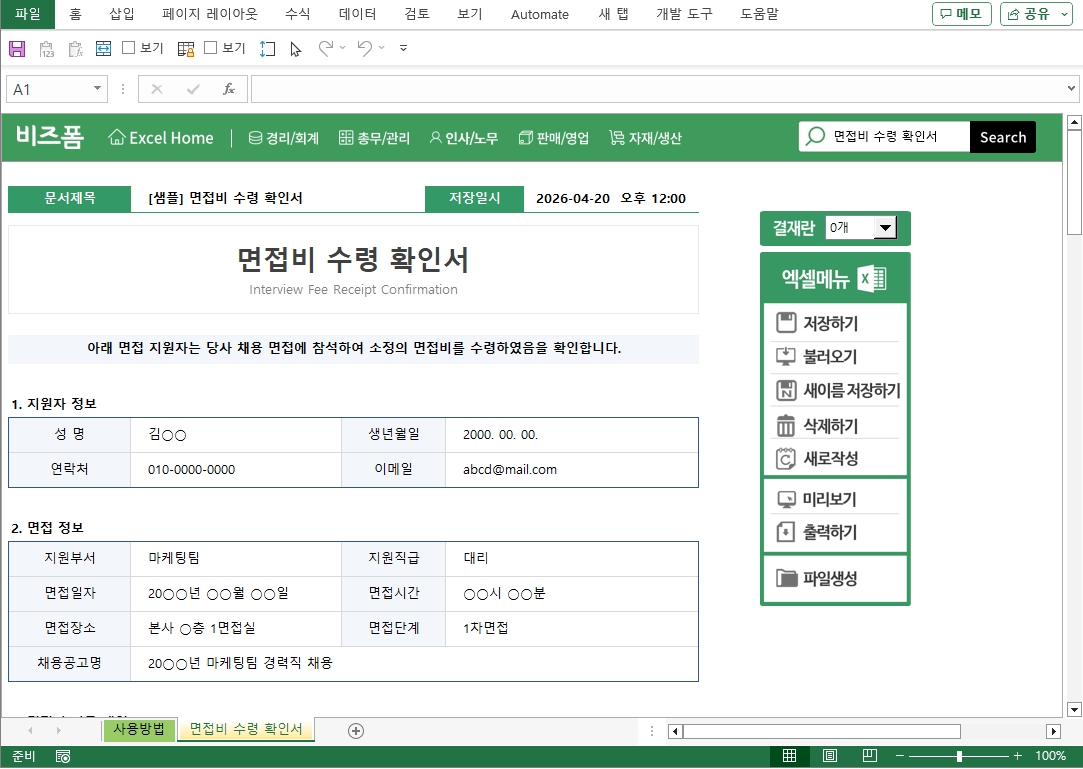Click the 파일생성 folder icon
The width and height of the screenshot is (1083, 769).
coord(786,578)
